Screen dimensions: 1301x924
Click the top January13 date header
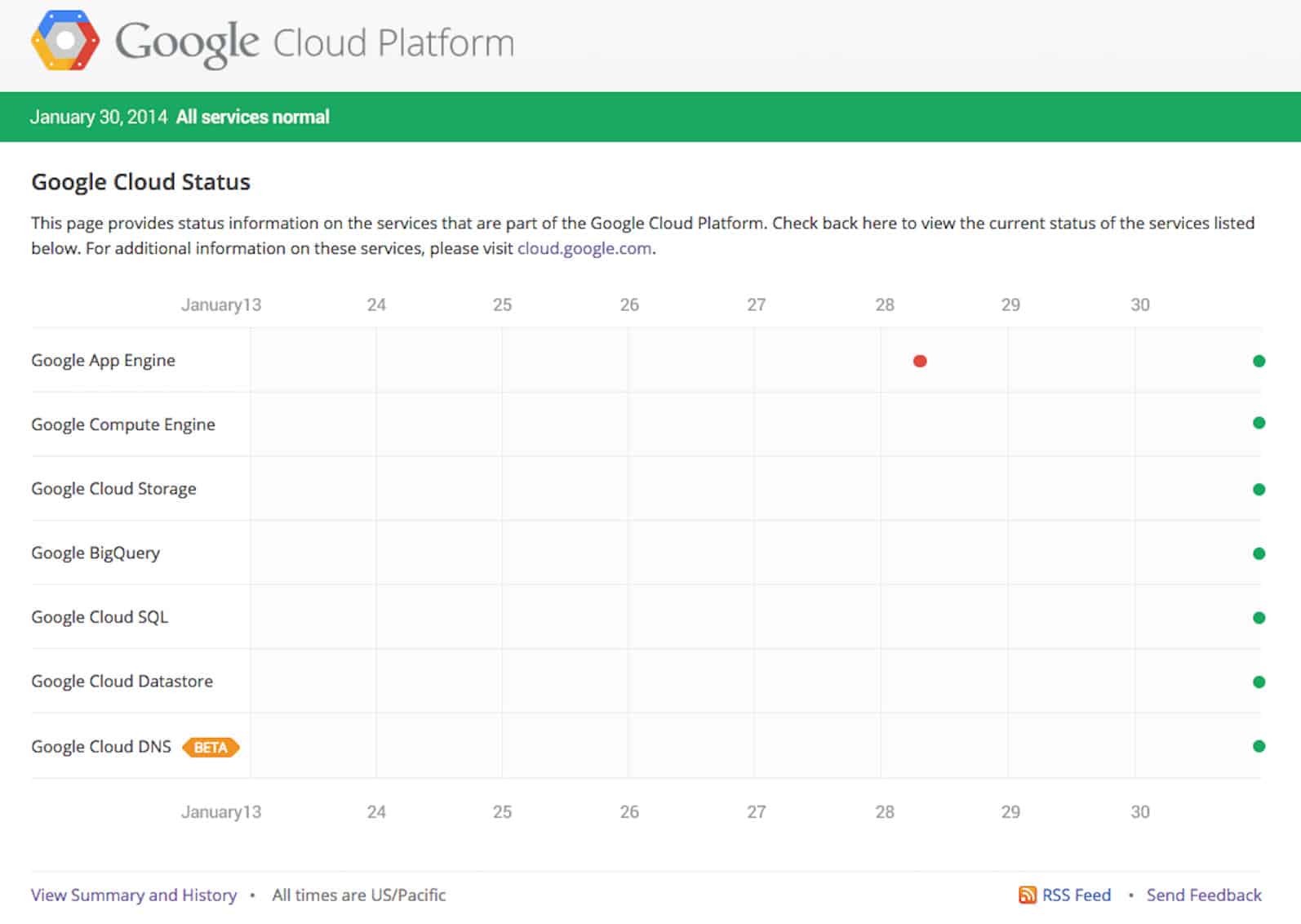pyautogui.click(x=221, y=304)
